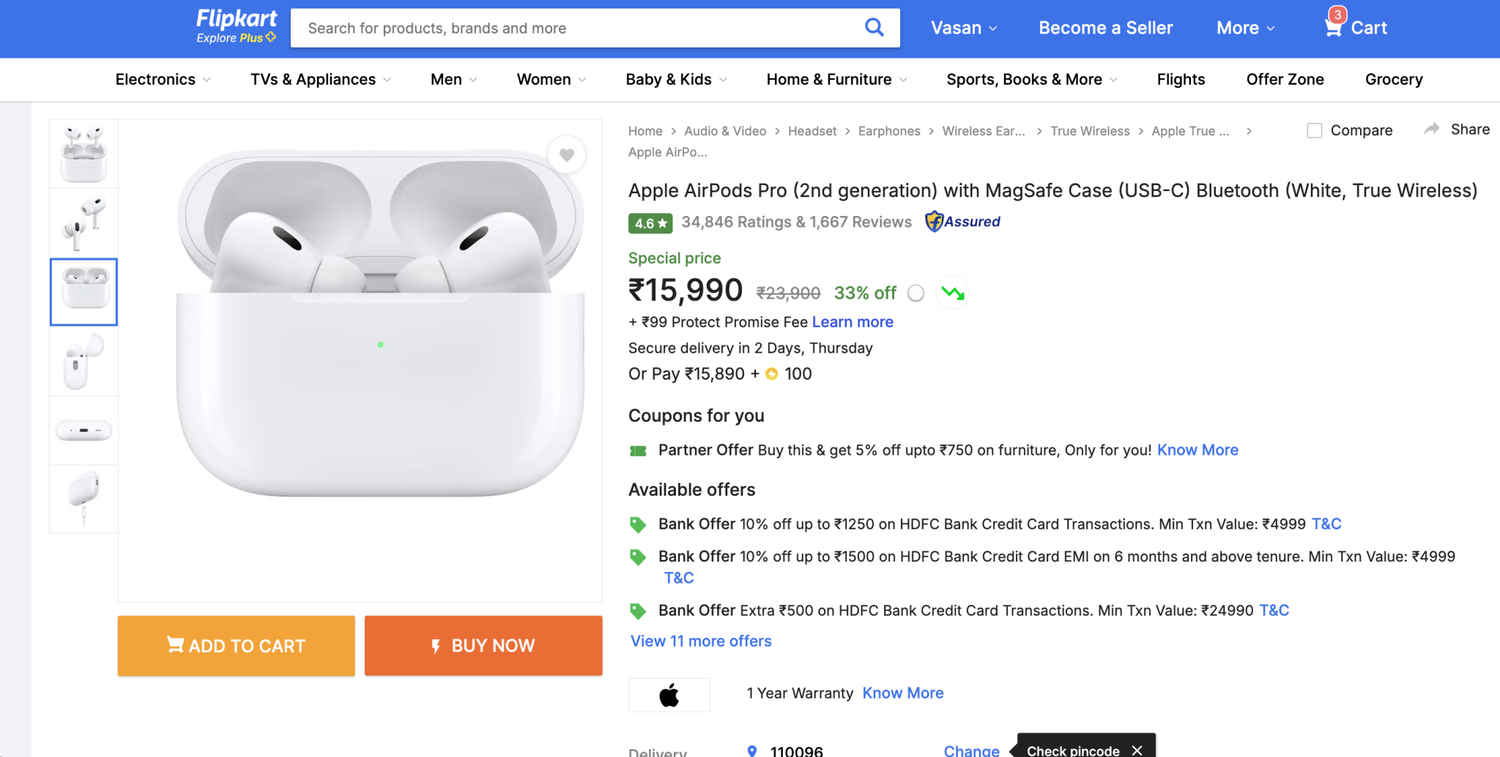Expand the Vasan account dropdown
The image size is (1500, 757).
pos(964,28)
